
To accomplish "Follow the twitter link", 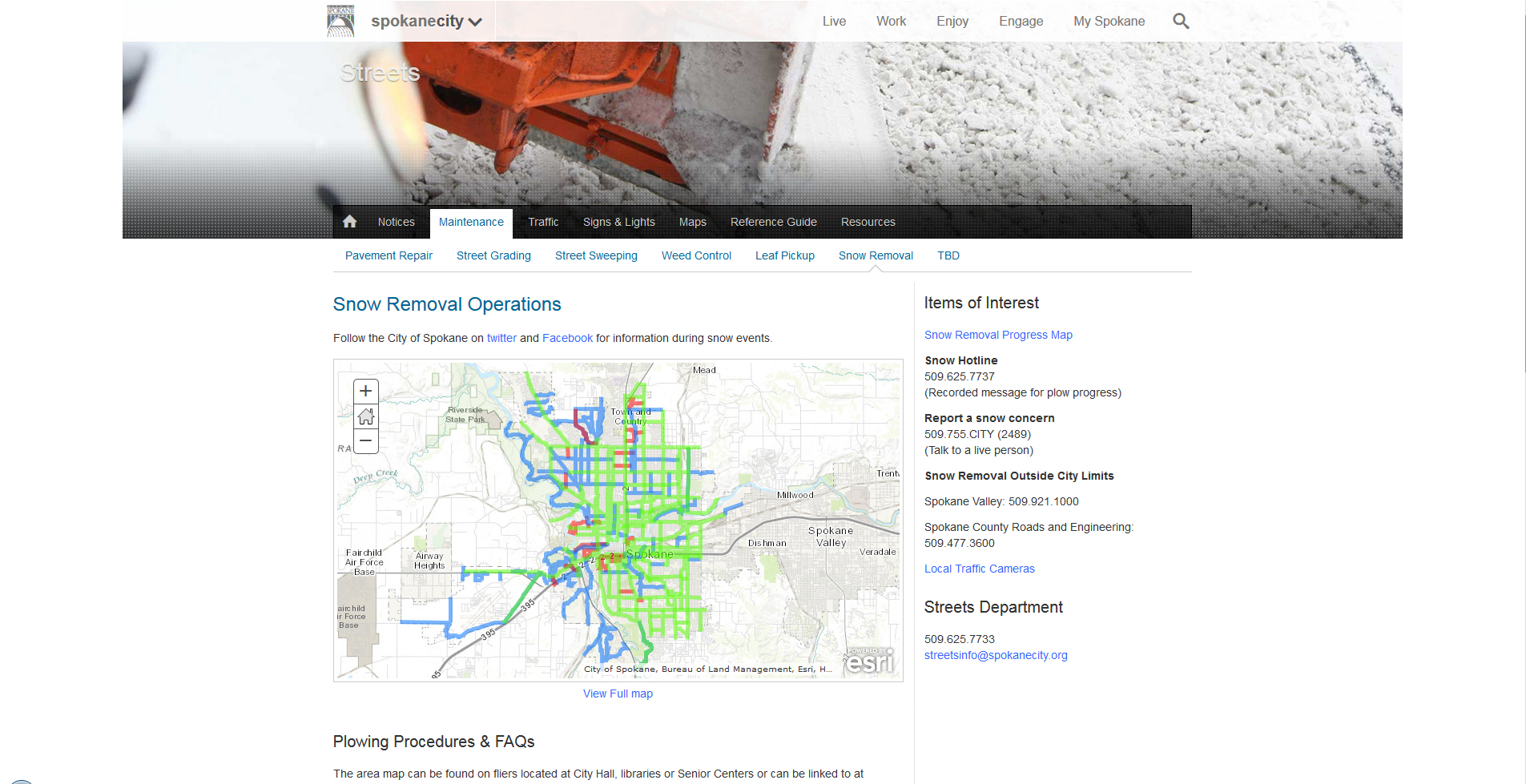I will (x=501, y=338).
